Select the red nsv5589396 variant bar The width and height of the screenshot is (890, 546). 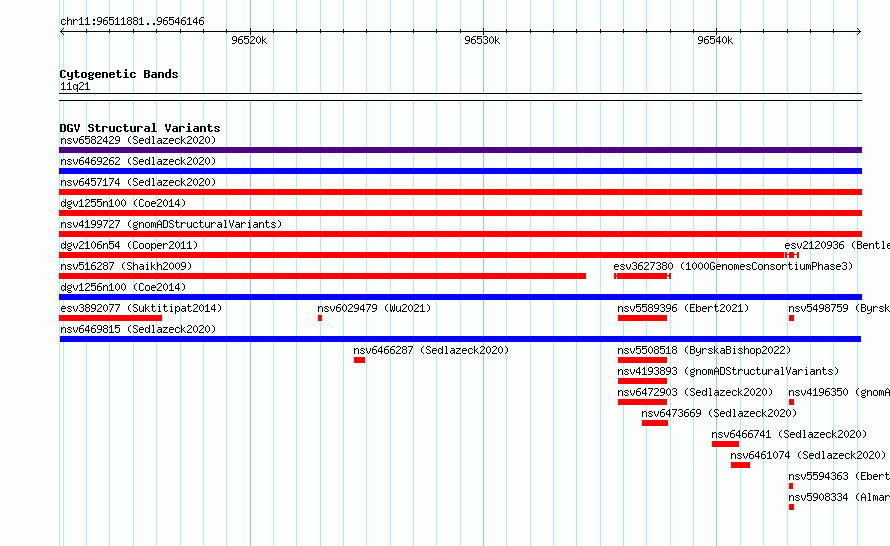click(643, 318)
